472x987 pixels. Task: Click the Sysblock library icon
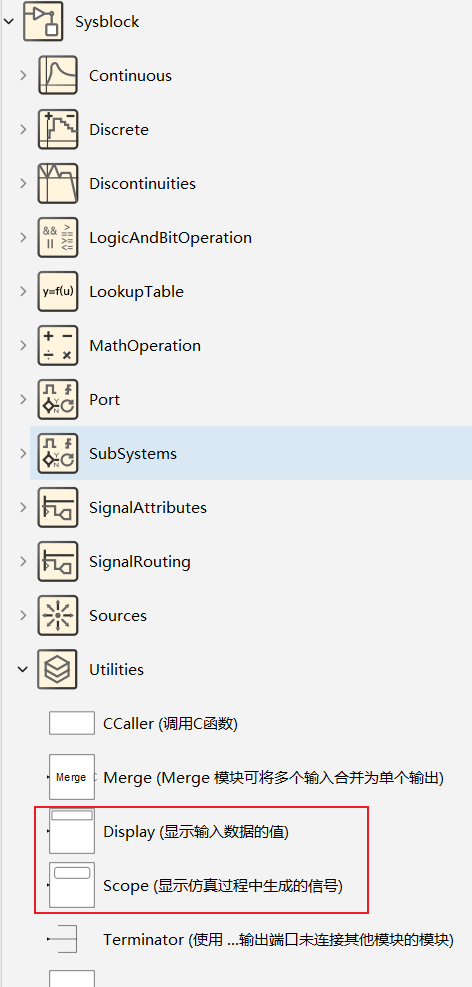point(43,21)
